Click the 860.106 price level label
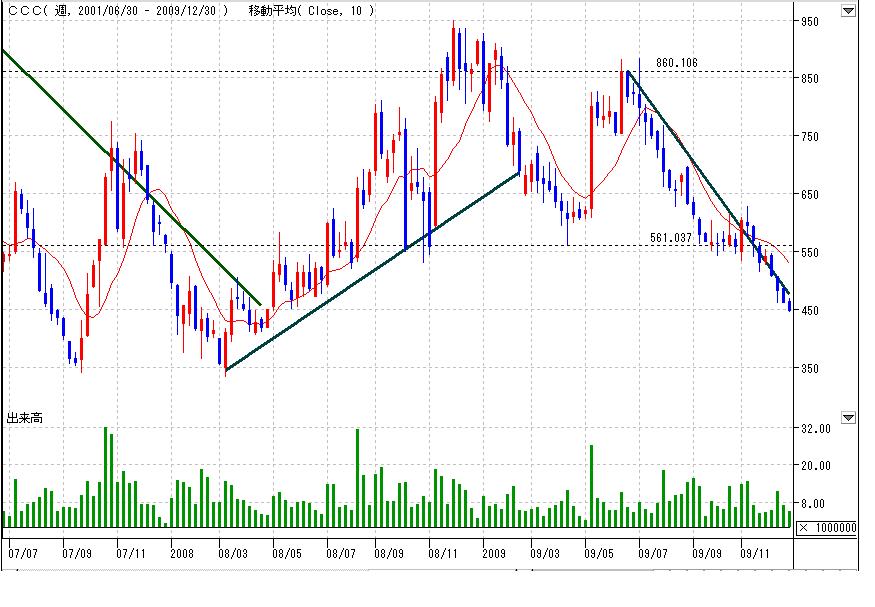This screenshot has width=875, height=607. tap(676, 62)
